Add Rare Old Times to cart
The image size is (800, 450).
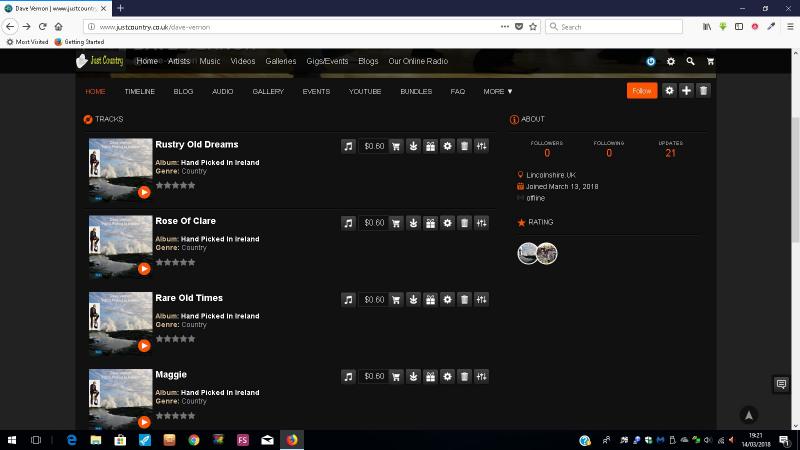(x=396, y=299)
